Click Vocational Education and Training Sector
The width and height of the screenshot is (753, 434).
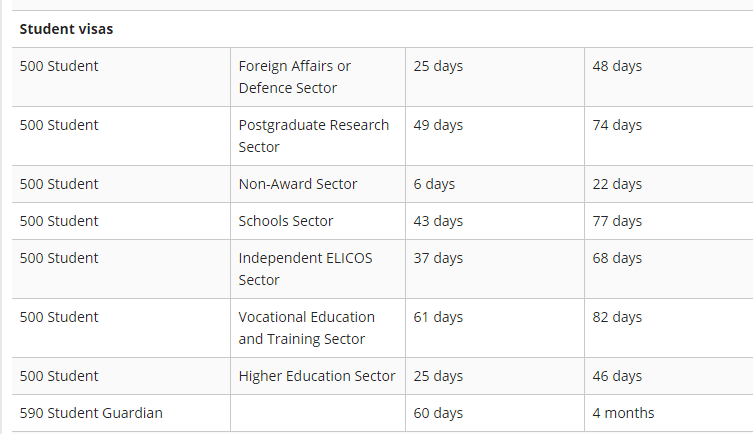[306, 328]
